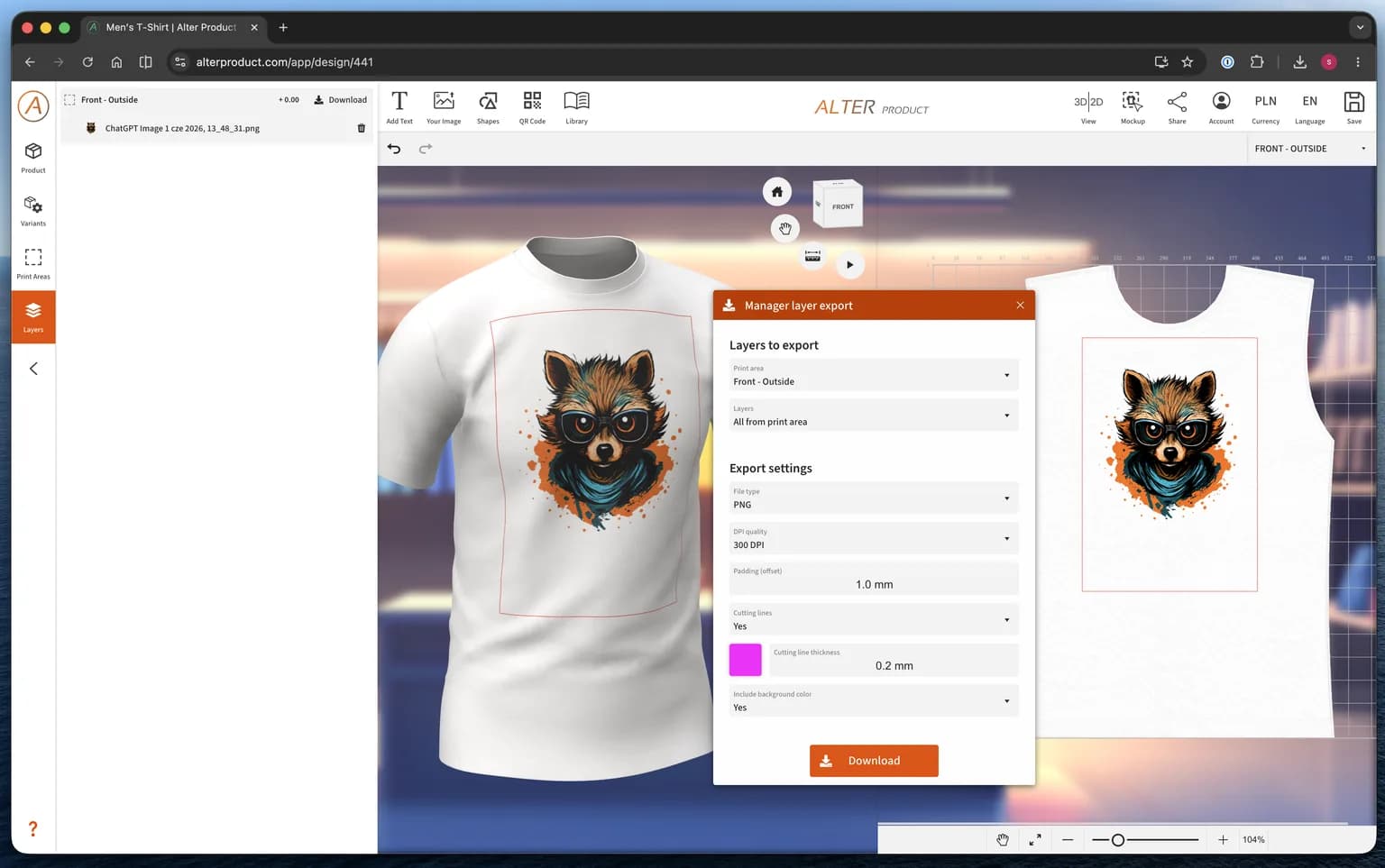Open the Account menu
1385x868 pixels.
[1221, 106]
